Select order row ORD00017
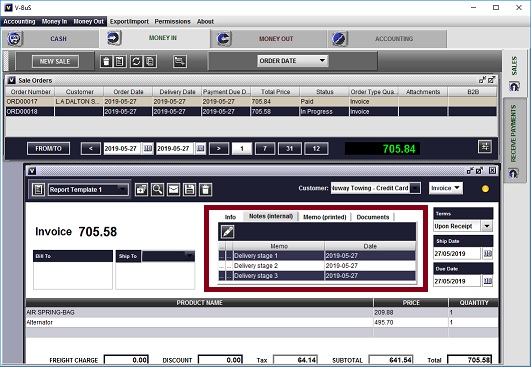The image size is (531, 367). pyautogui.click(x=251, y=102)
